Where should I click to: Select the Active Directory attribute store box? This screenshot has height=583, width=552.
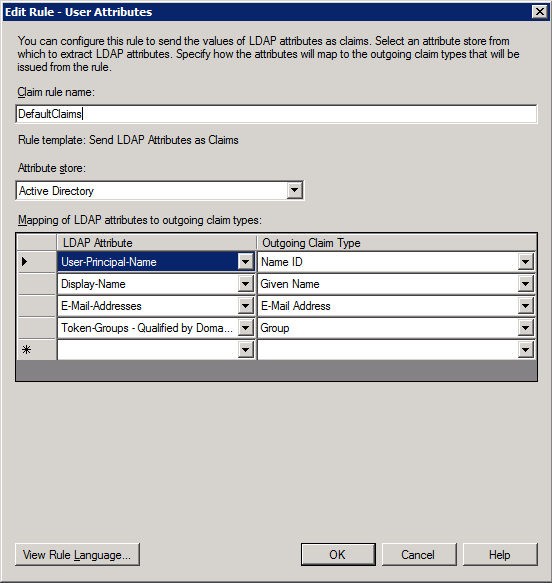tap(160, 190)
